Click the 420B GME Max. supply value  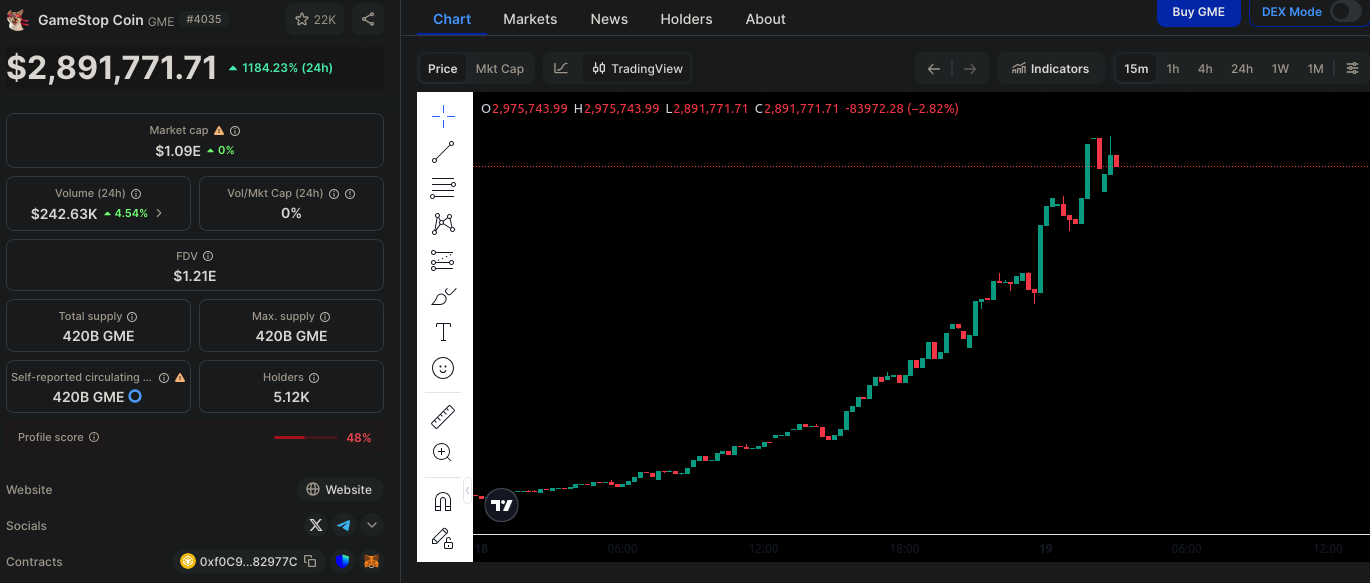click(x=291, y=336)
